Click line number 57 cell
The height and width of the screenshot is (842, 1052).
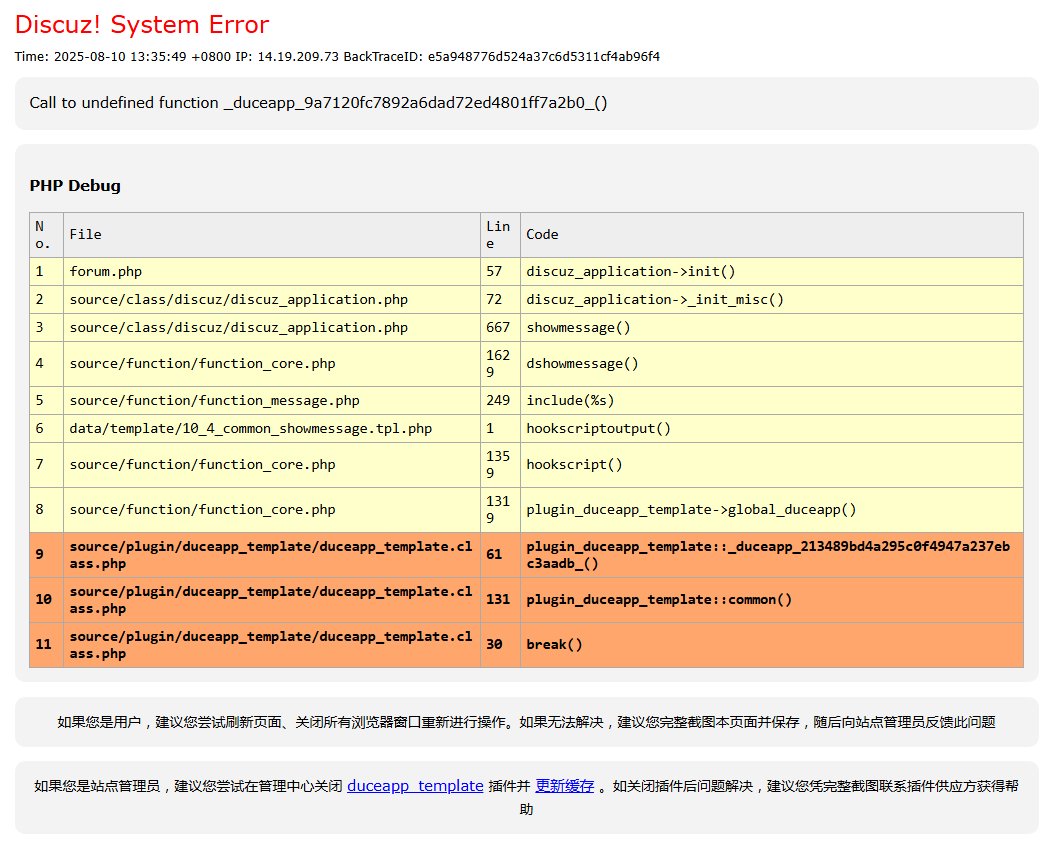click(x=500, y=272)
